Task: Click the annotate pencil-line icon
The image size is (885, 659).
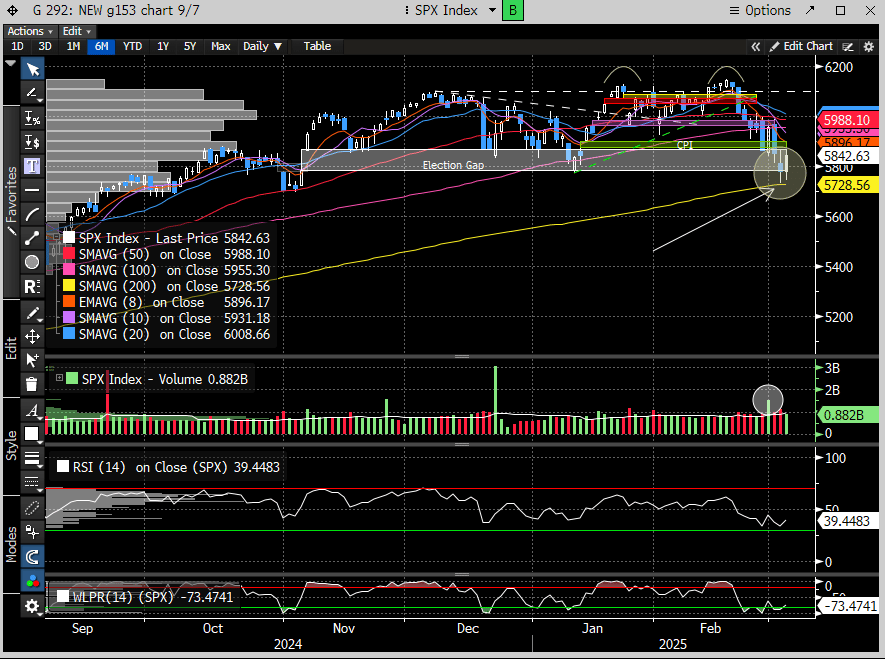Action: coord(848,47)
